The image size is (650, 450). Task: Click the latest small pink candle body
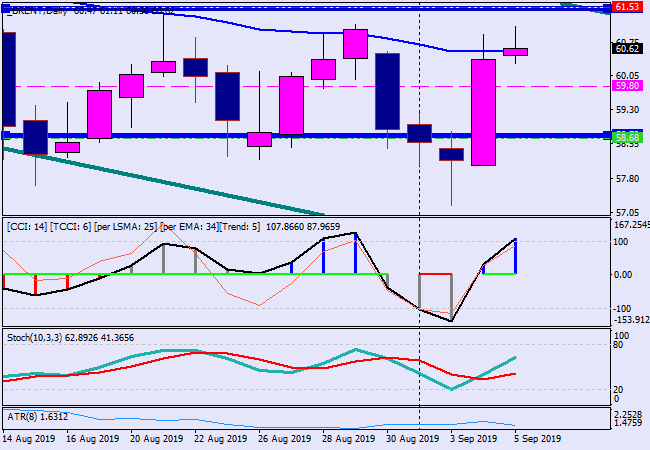pos(515,51)
